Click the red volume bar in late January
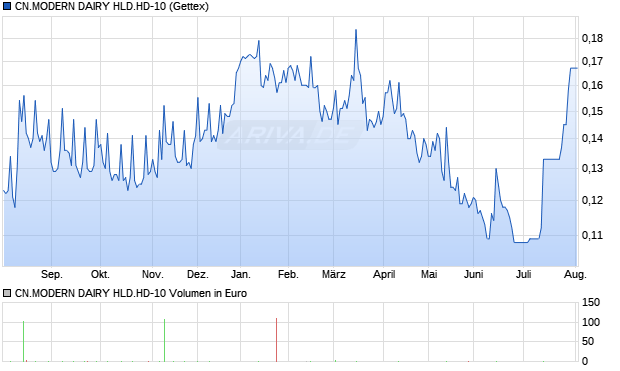Screen dimensions: 620x371 (276, 340)
